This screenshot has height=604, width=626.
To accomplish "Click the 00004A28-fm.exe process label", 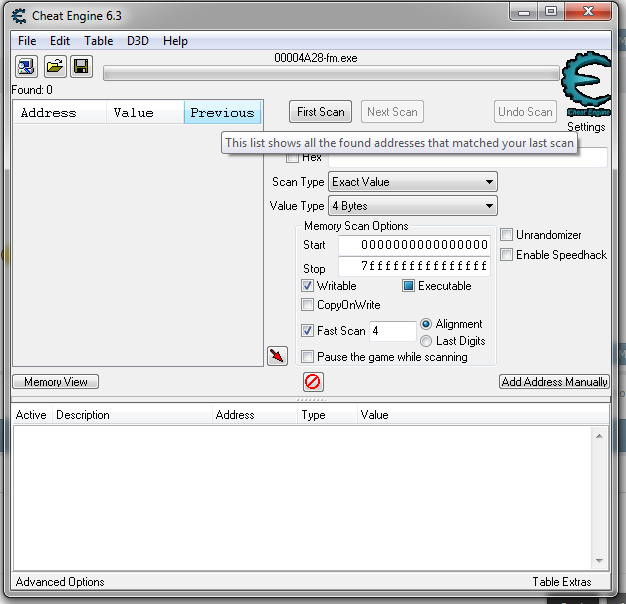I will [316, 58].
